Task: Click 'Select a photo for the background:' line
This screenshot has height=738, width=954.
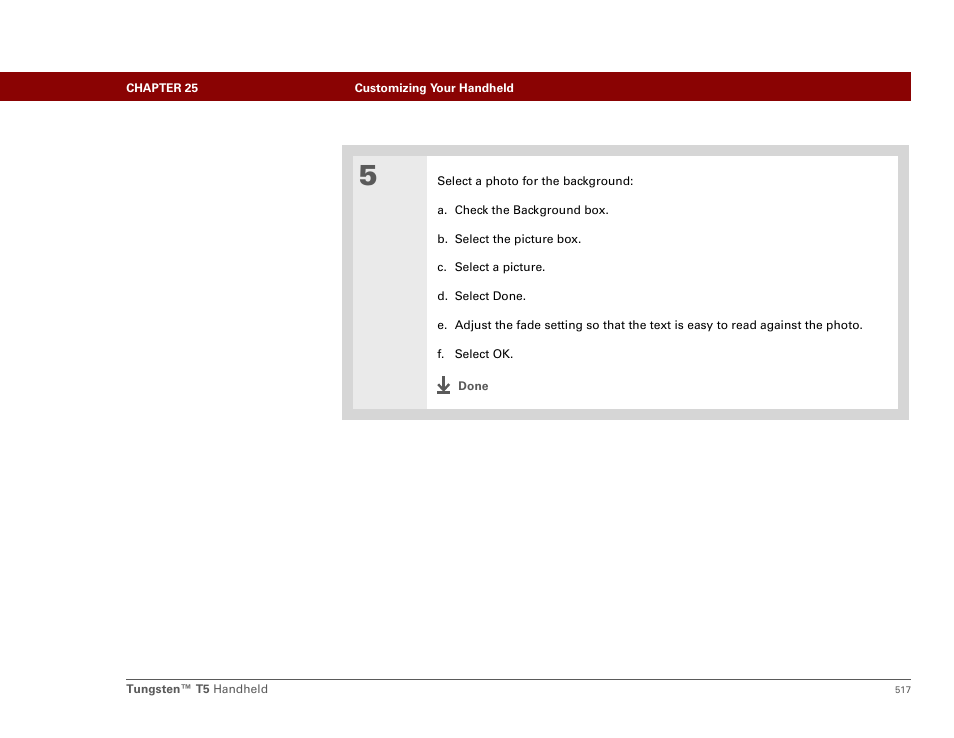Action: tap(535, 181)
